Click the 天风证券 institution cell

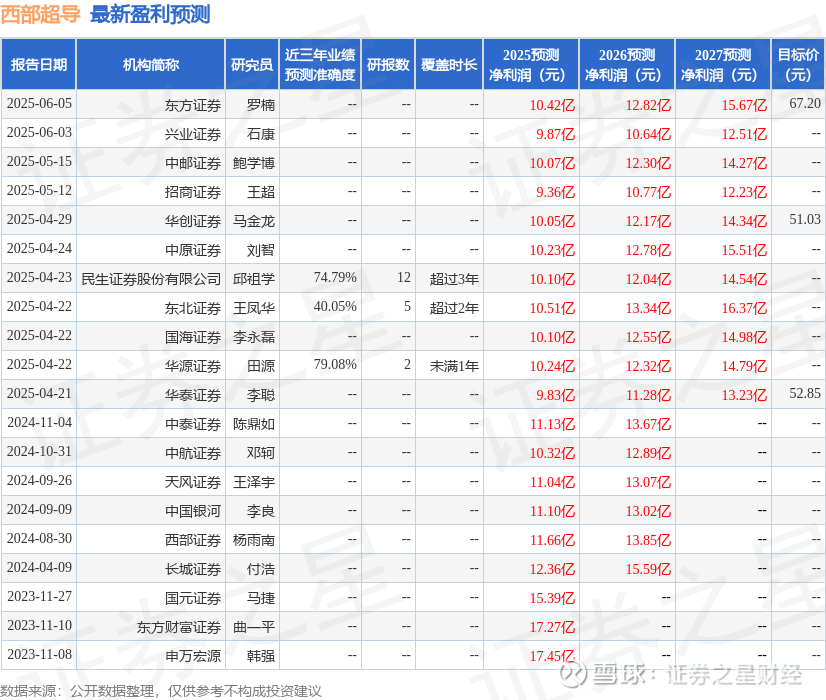[192, 482]
